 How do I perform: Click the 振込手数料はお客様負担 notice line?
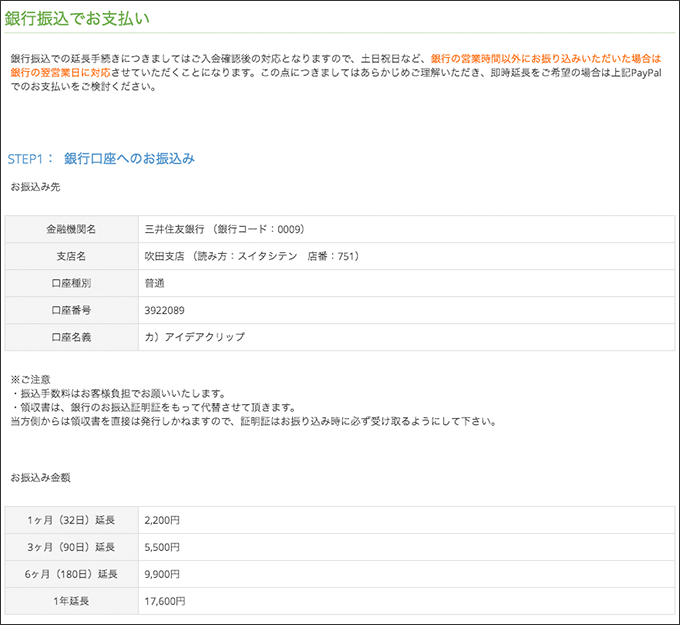click(118, 393)
